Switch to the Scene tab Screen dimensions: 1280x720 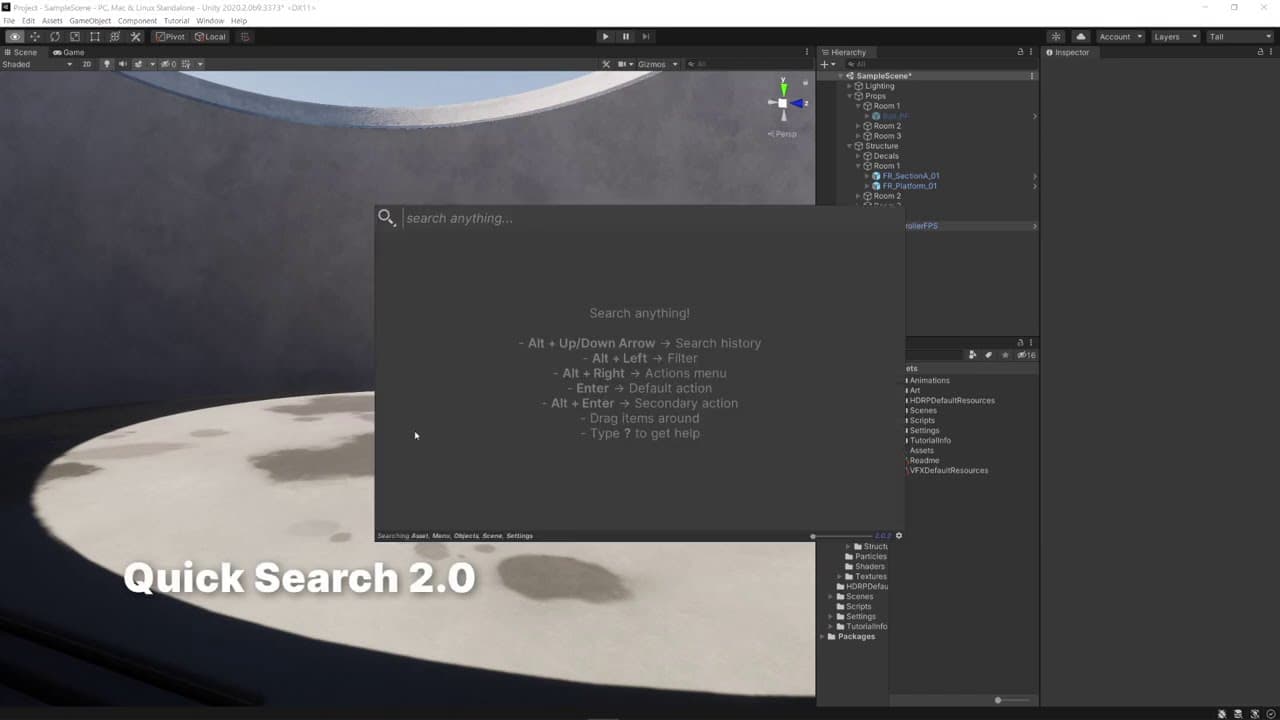point(21,52)
